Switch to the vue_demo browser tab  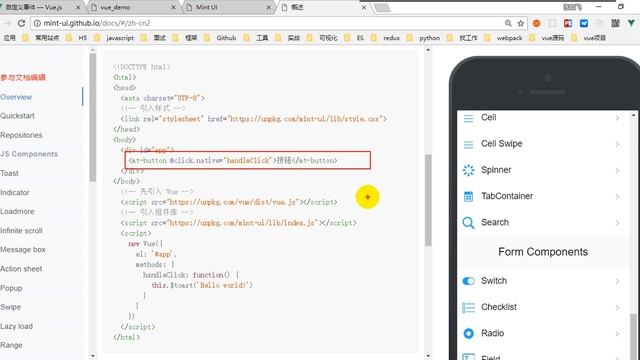coord(133,7)
